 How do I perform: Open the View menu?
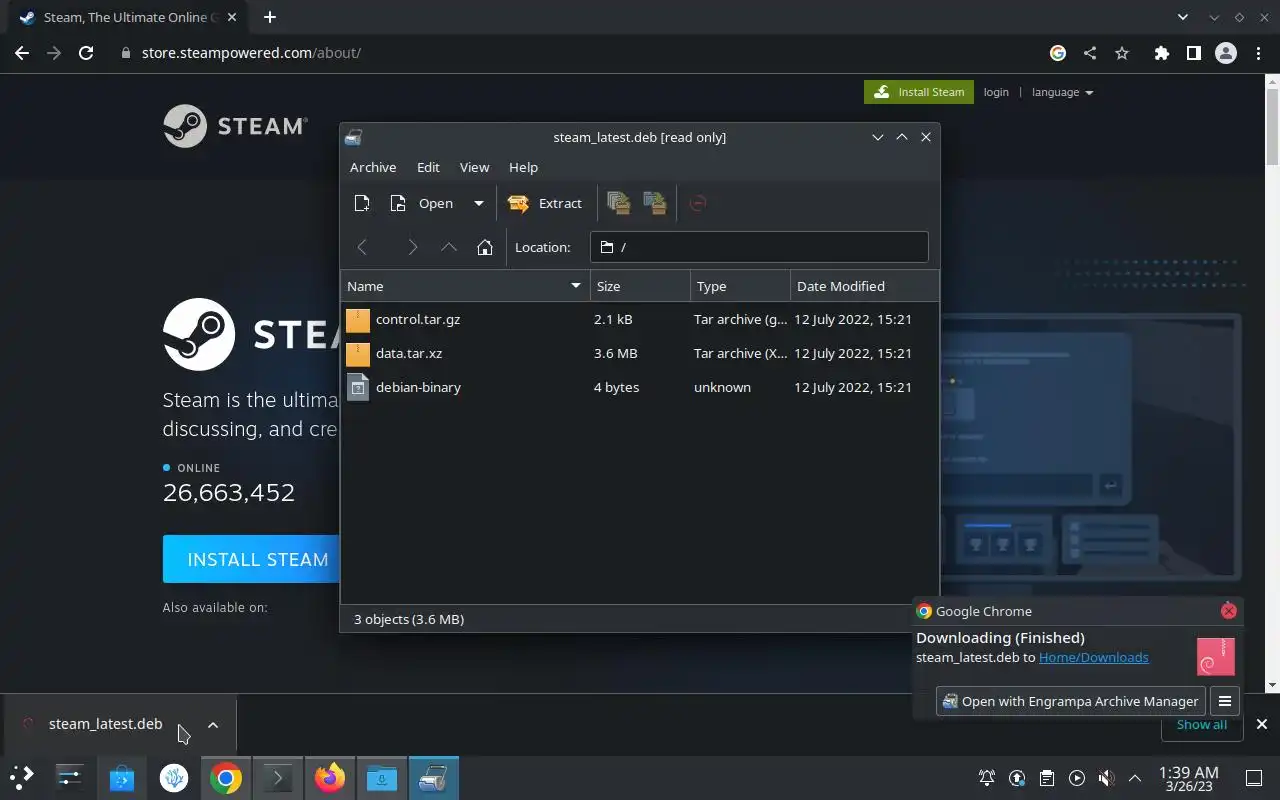[474, 167]
